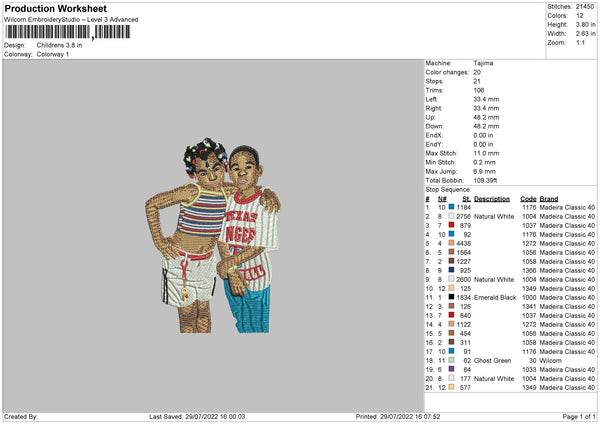Click the Width value 2.63 in
The image size is (600, 424).
coord(585,34)
